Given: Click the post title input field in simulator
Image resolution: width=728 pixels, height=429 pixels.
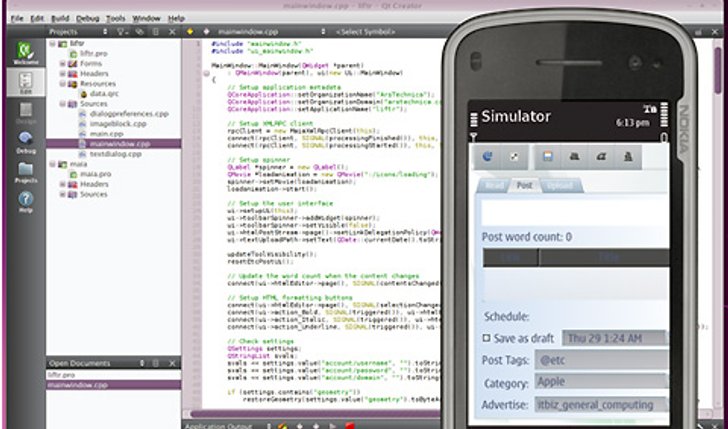Looking at the screenshot, I should click(x=575, y=214).
